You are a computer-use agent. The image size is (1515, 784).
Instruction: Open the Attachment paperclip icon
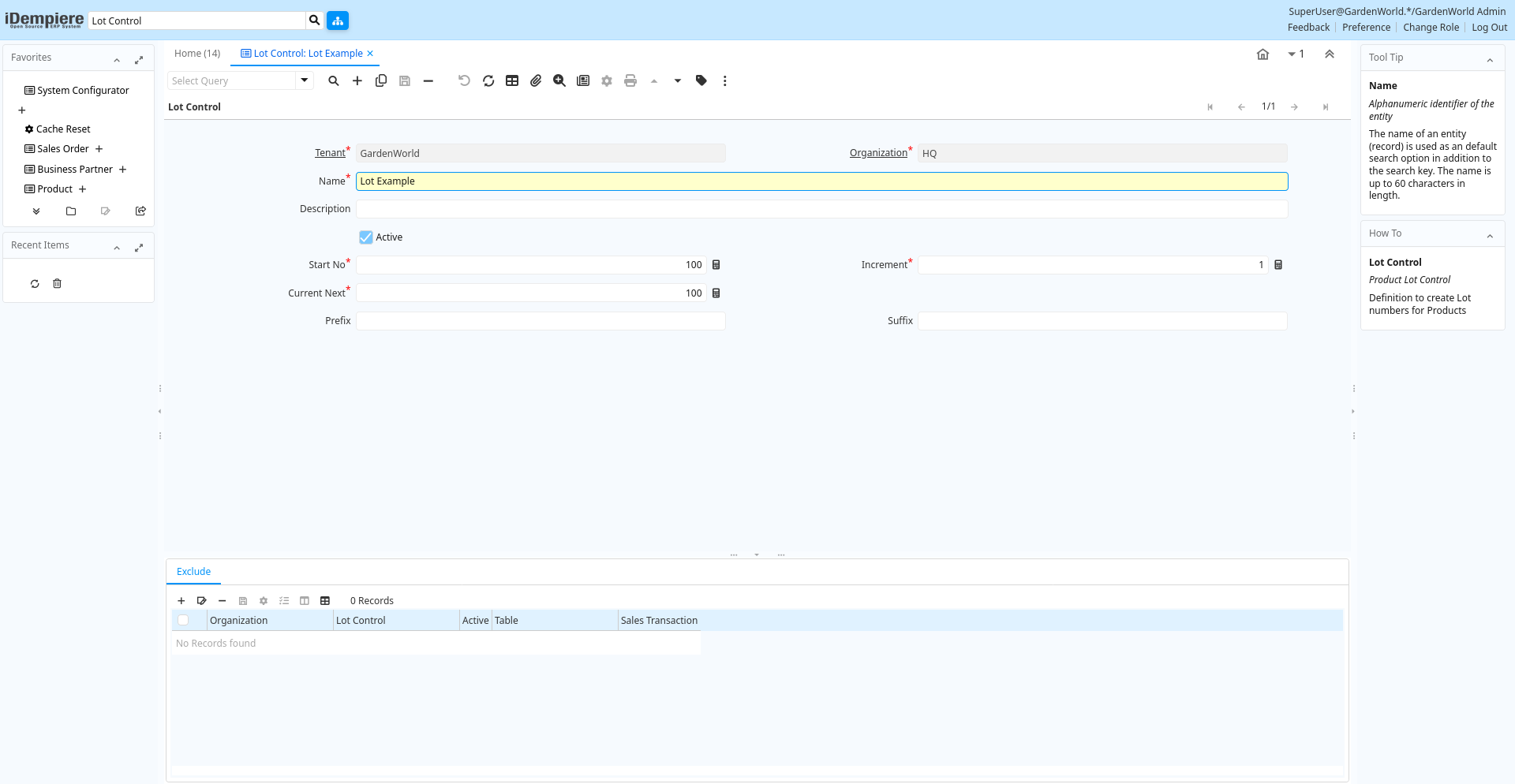[536, 80]
